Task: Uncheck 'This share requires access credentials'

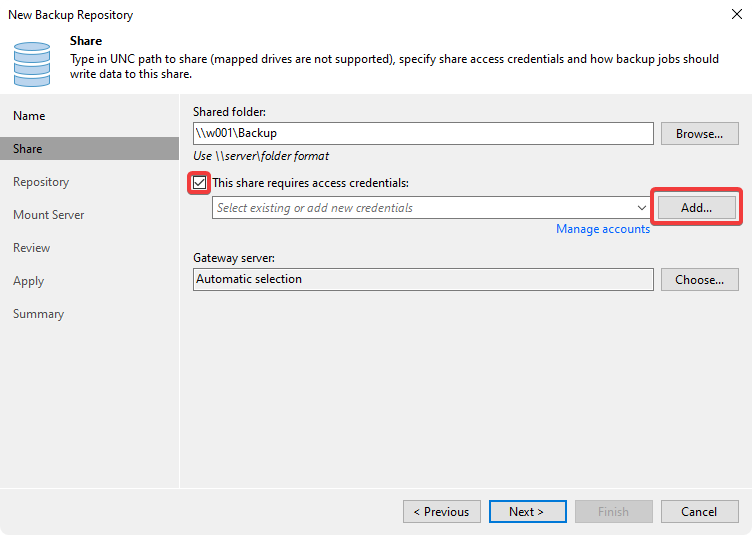Action: pyautogui.click(x=201, y=183)
